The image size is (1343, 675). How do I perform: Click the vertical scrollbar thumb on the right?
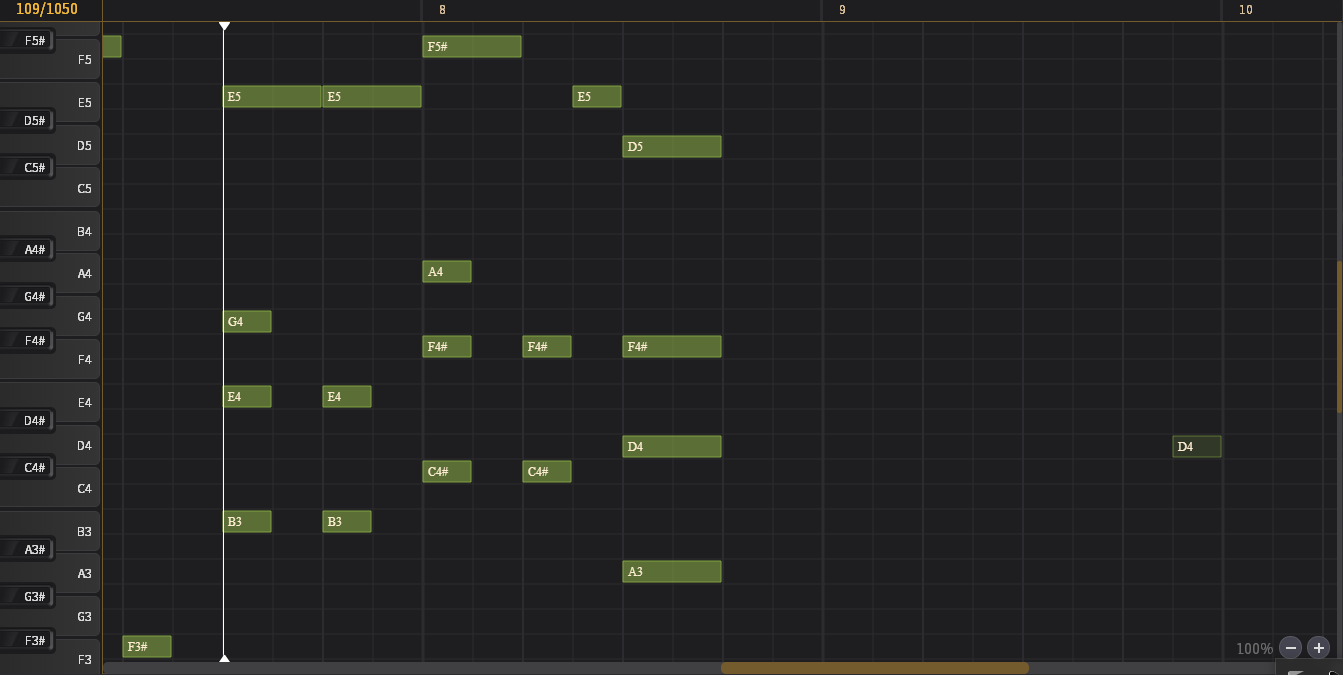point(1339,336)
